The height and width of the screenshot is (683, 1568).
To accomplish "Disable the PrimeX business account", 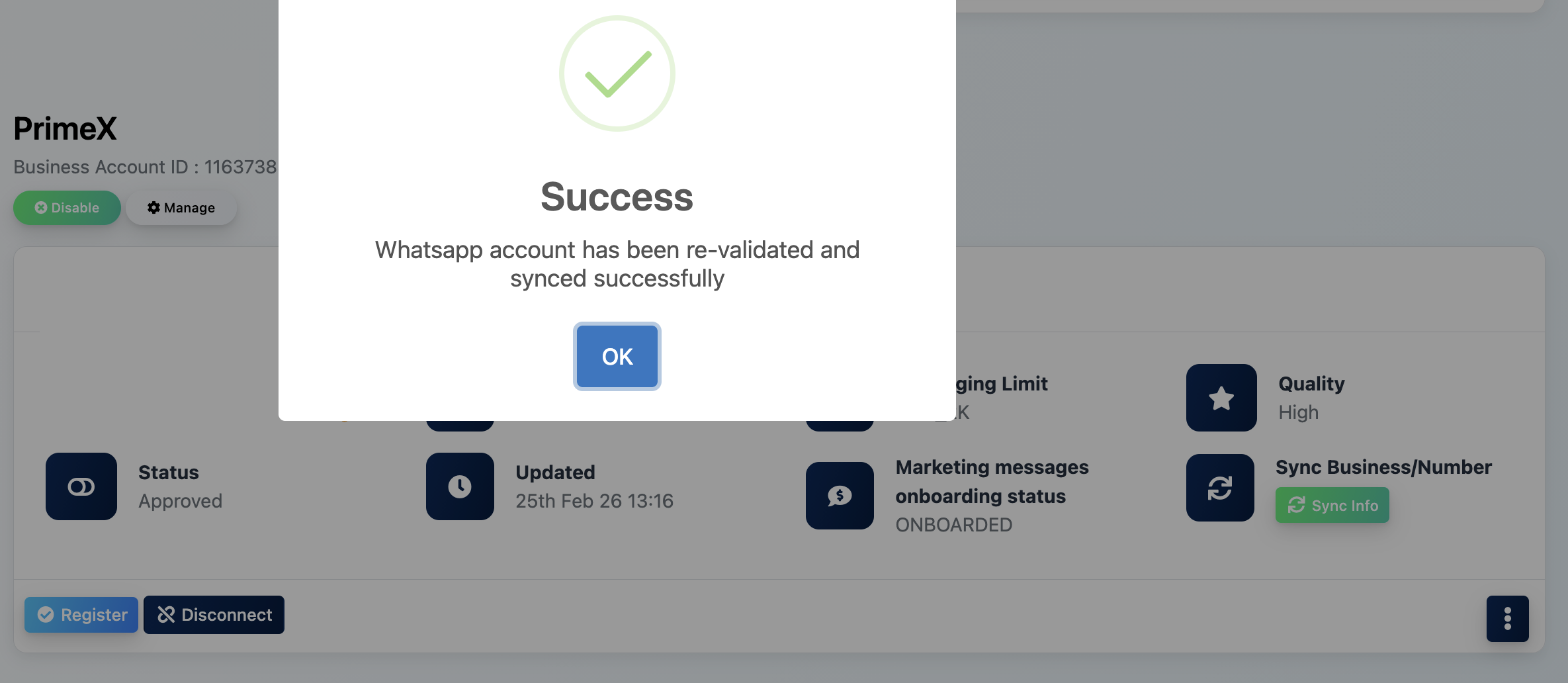I will tap(67, 208).
